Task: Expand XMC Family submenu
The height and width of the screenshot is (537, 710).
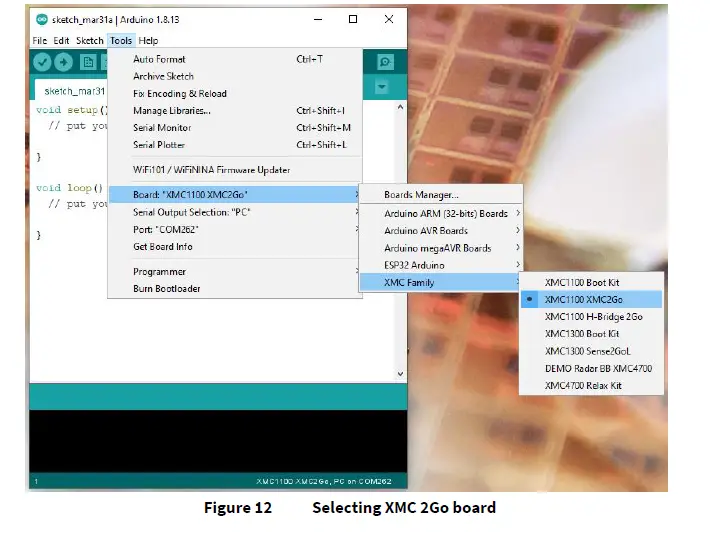Action: [x=441, y=283]
